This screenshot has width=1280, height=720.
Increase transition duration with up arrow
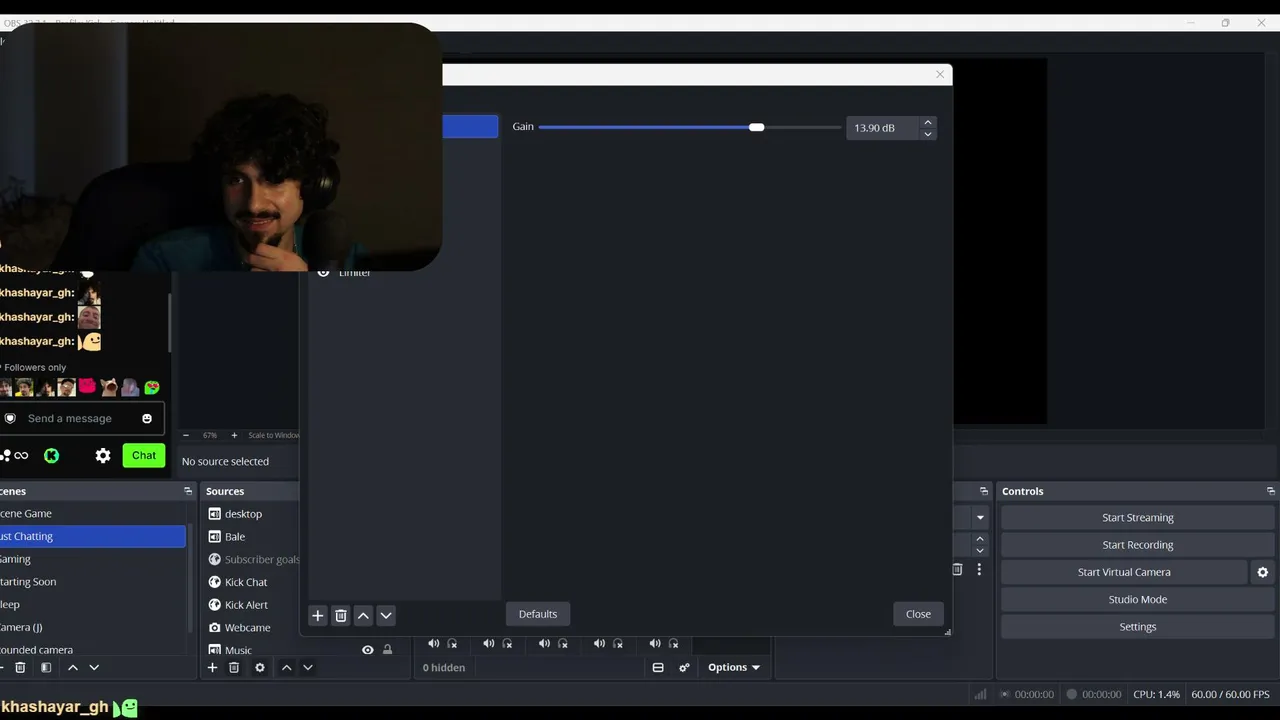pyautogui.click(x=980, y=539)
